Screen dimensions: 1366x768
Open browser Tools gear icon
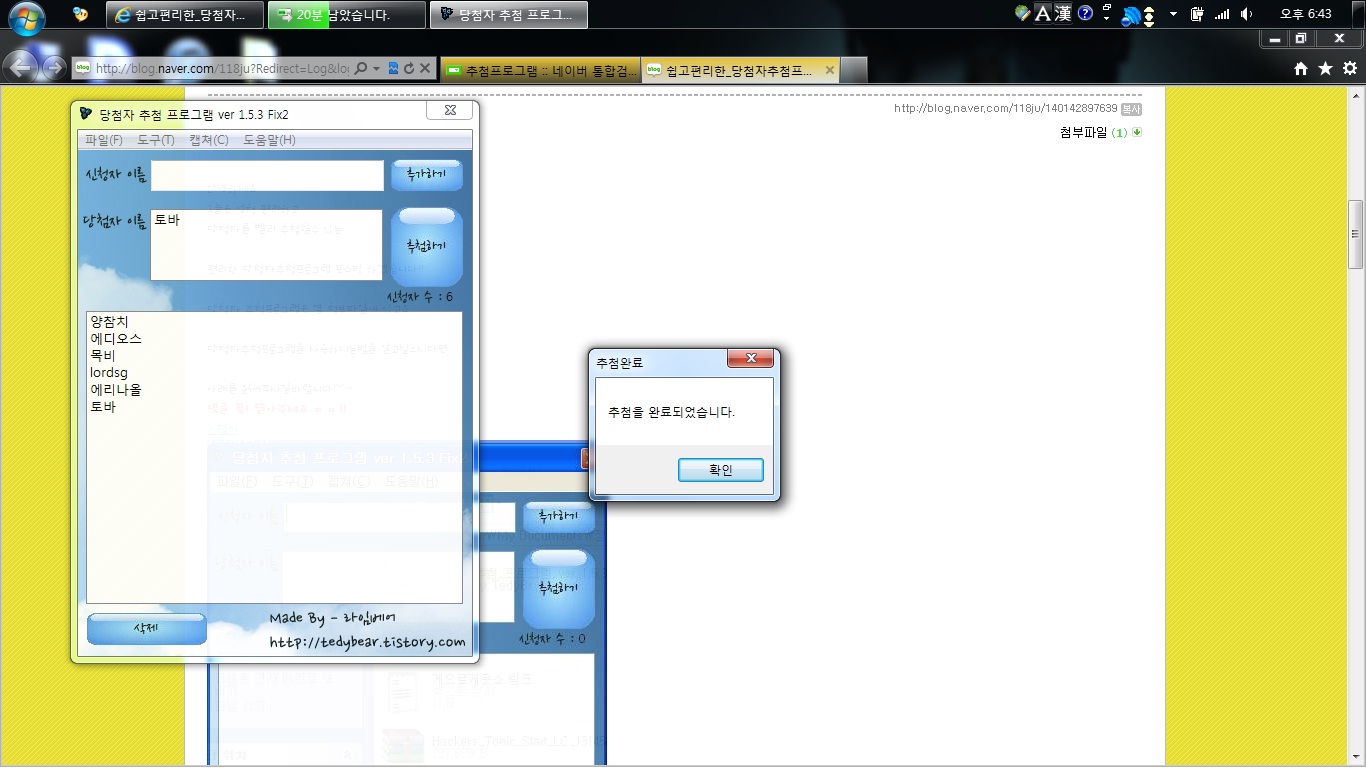point(1350,68)
